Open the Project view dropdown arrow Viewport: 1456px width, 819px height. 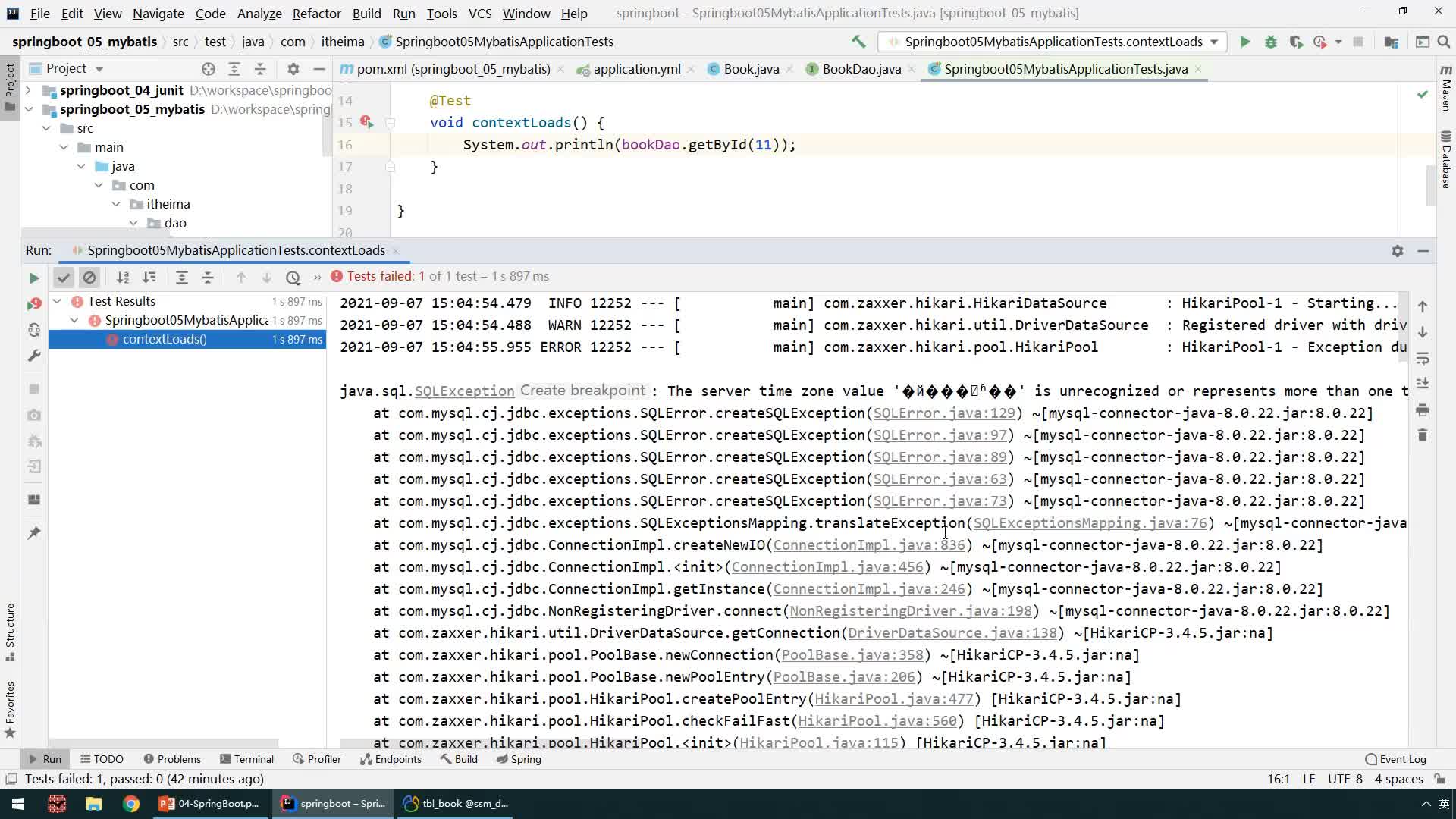pyautogui.click(x=99, y=69)
